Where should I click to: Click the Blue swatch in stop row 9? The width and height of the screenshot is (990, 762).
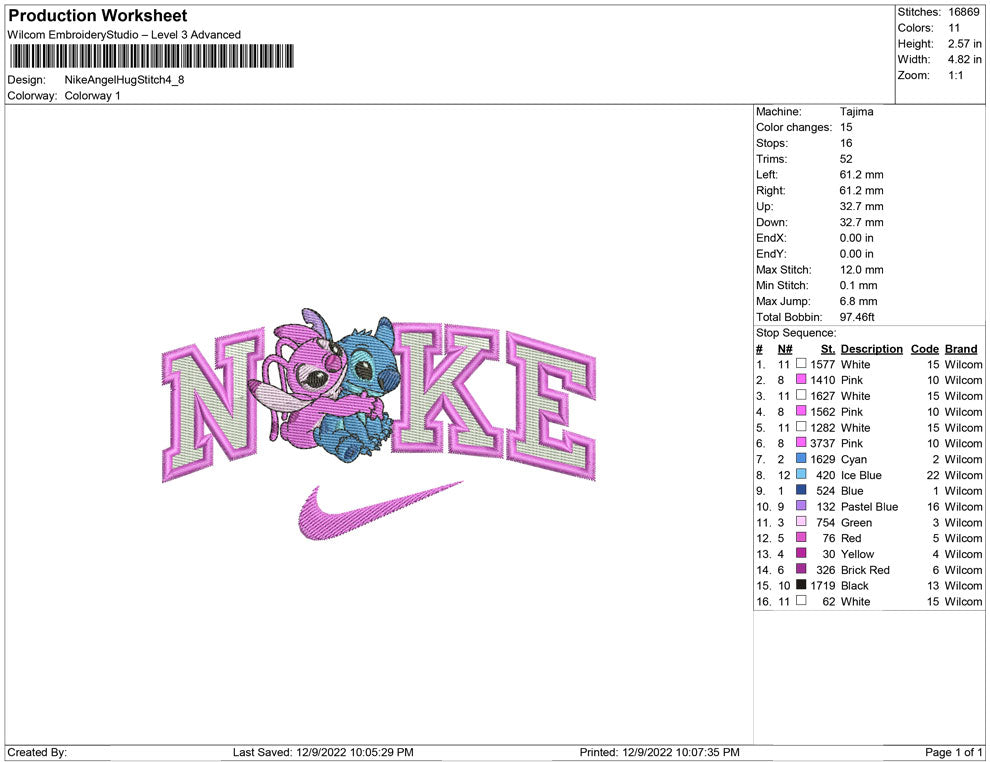click(x=801, y=490)
